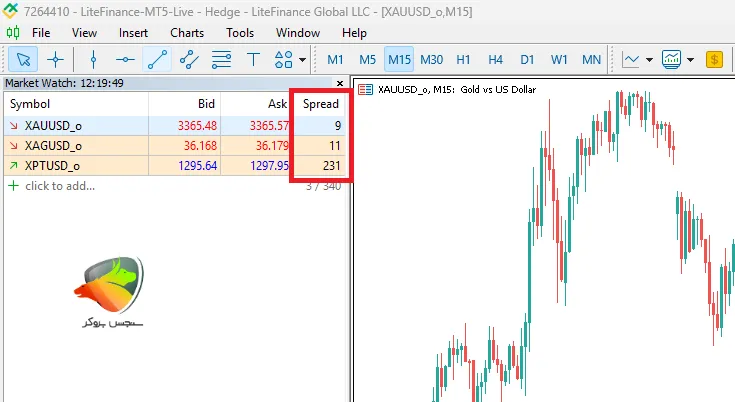The image size is (735, 402).
Task: Select the text label tool
Action: (x=253, y=59)
